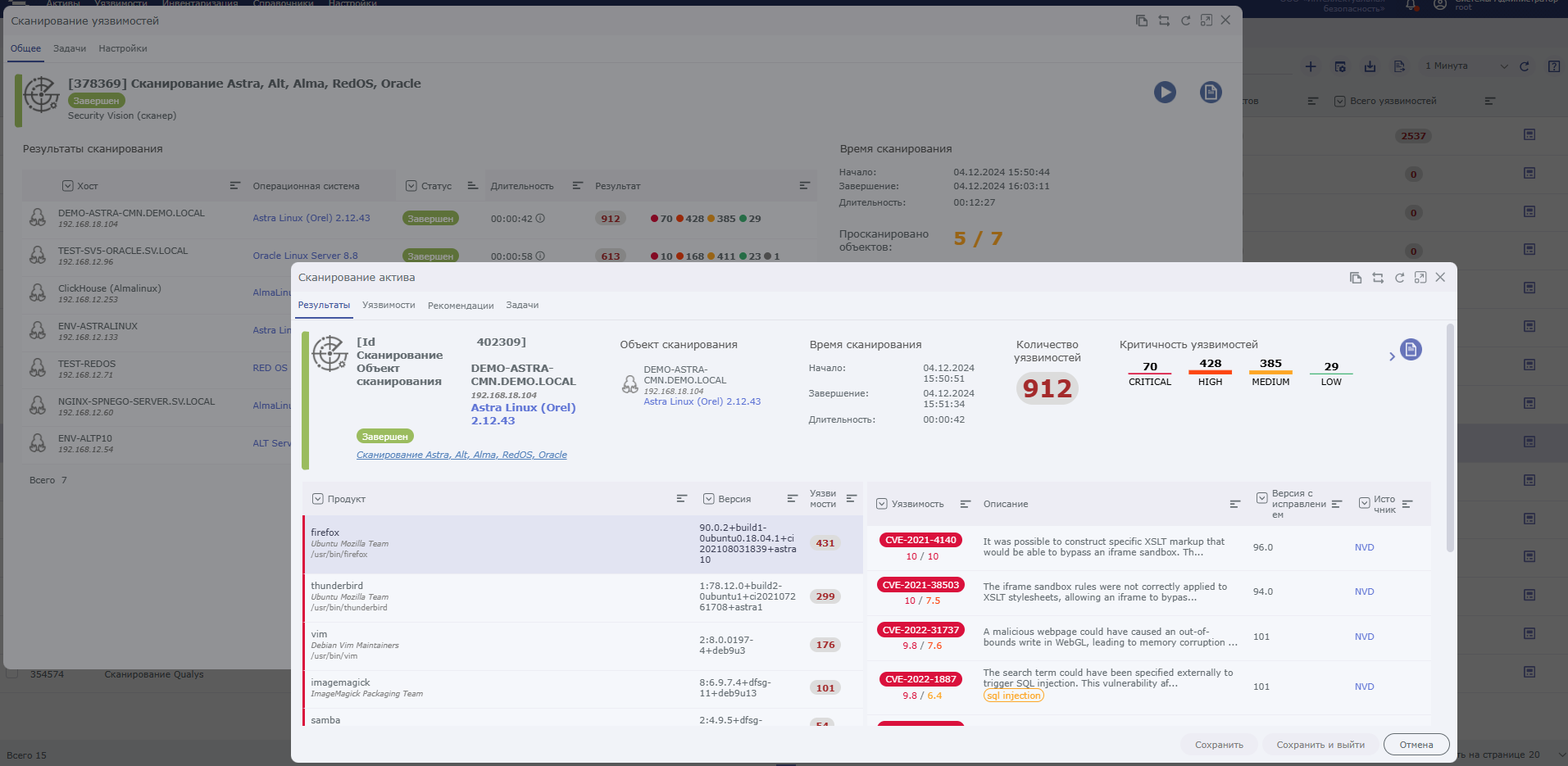
Task: Select the thunderbird product row
Action: point(583,596)
